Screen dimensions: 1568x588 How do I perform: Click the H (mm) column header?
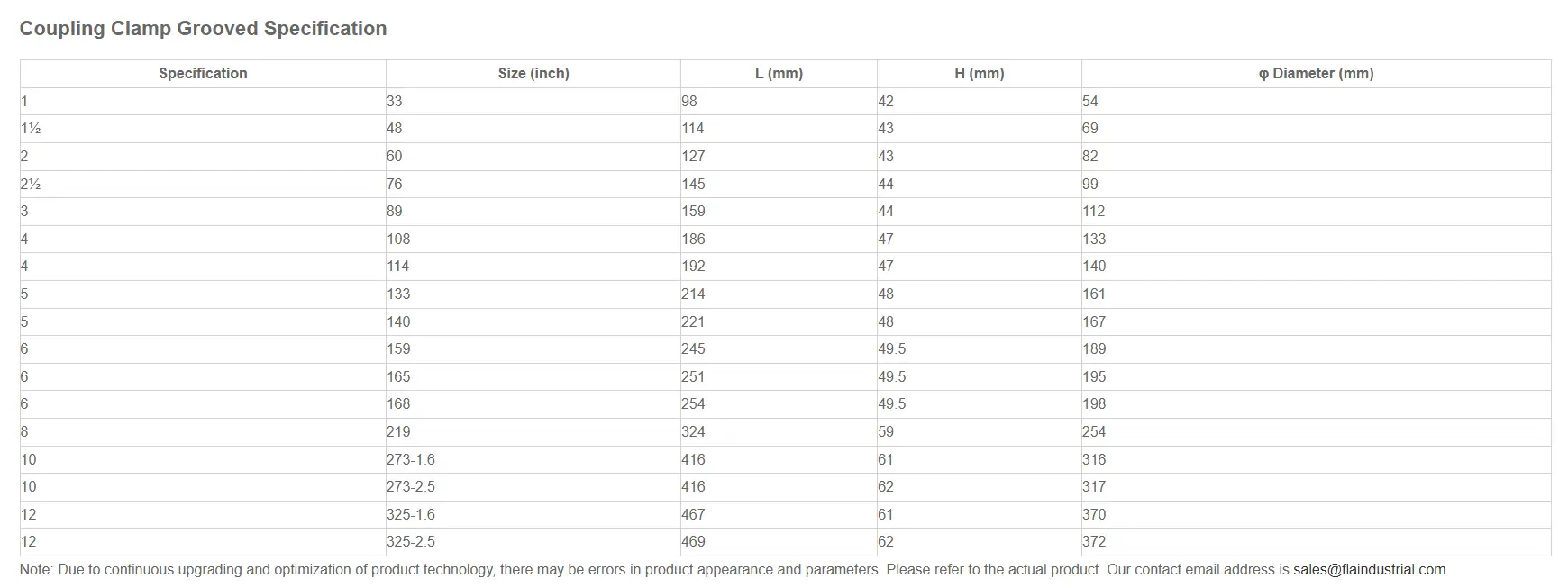click(980, 74)
